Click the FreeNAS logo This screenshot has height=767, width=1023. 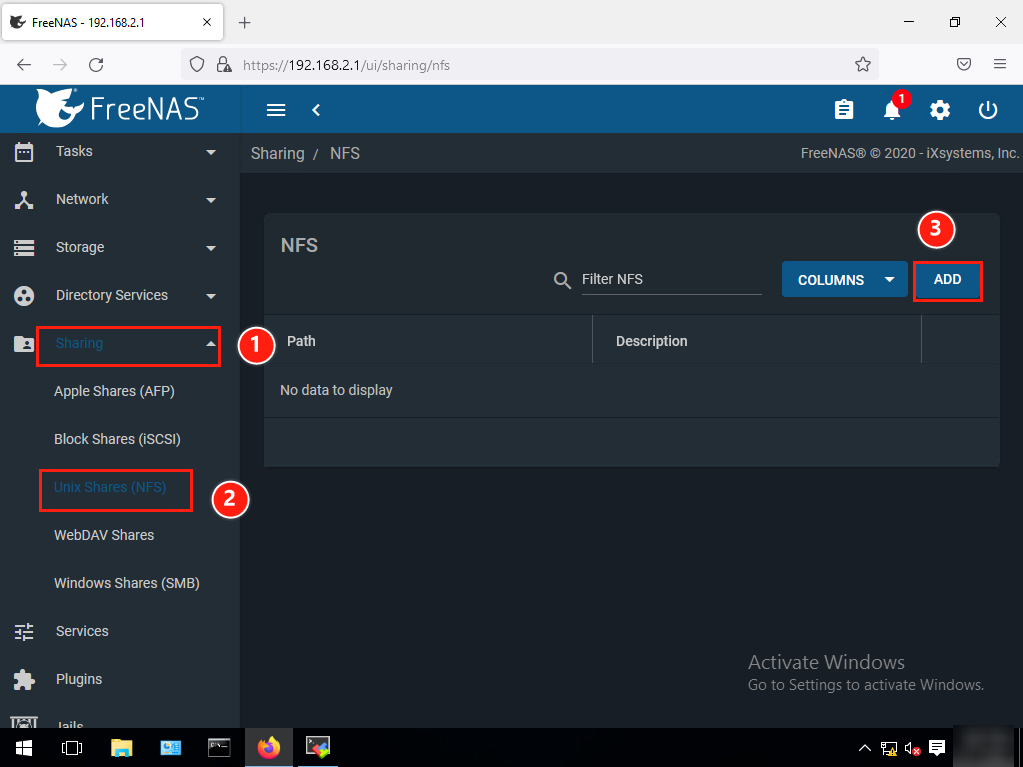119,108
